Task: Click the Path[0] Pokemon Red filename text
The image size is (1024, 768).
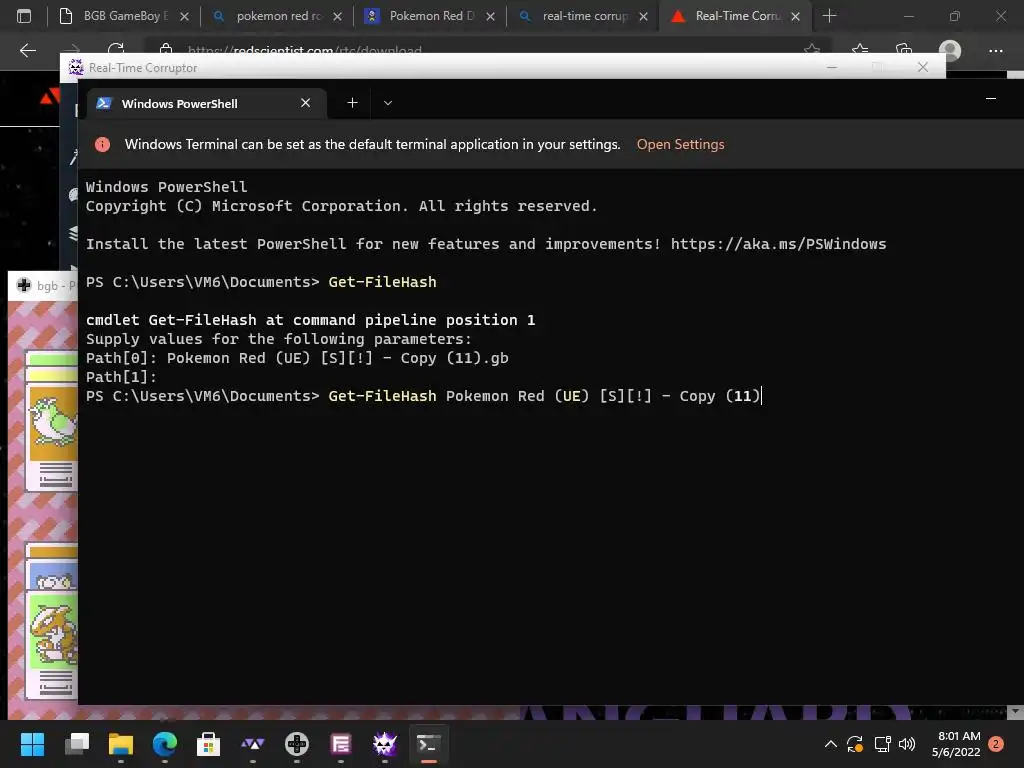Action: (337, 358)
